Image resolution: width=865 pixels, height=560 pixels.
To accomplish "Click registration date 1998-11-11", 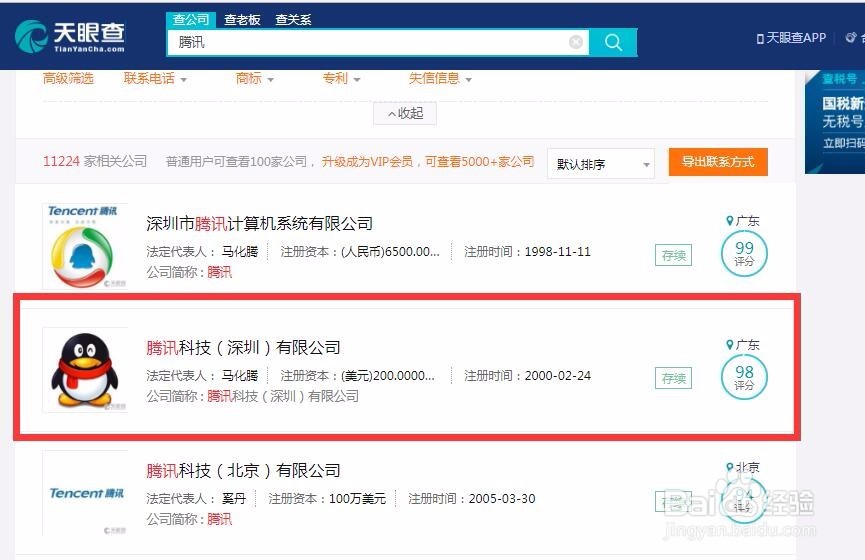I will 557,252.
